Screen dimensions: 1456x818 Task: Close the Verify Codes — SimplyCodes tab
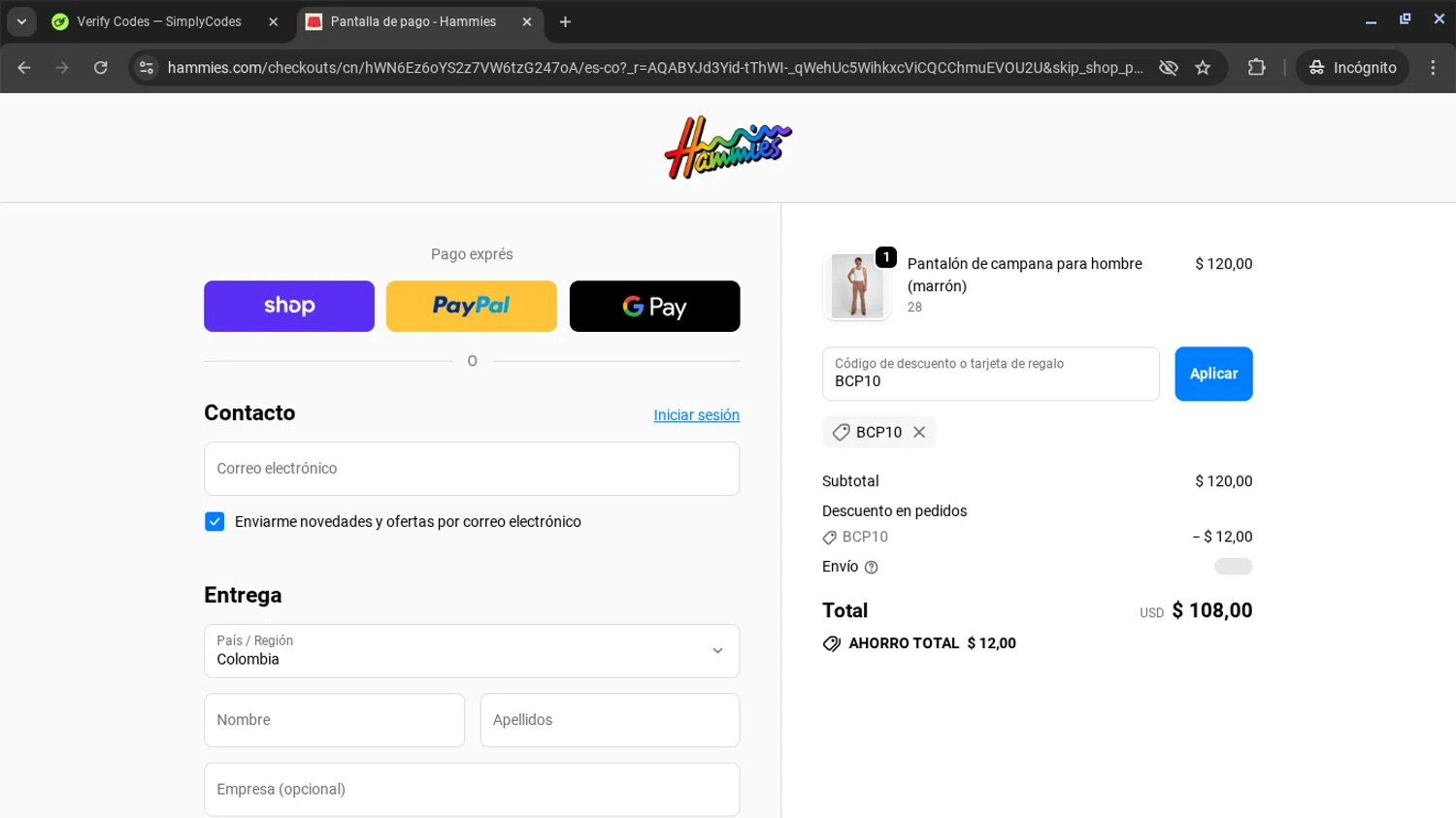[x=273, y=21]
